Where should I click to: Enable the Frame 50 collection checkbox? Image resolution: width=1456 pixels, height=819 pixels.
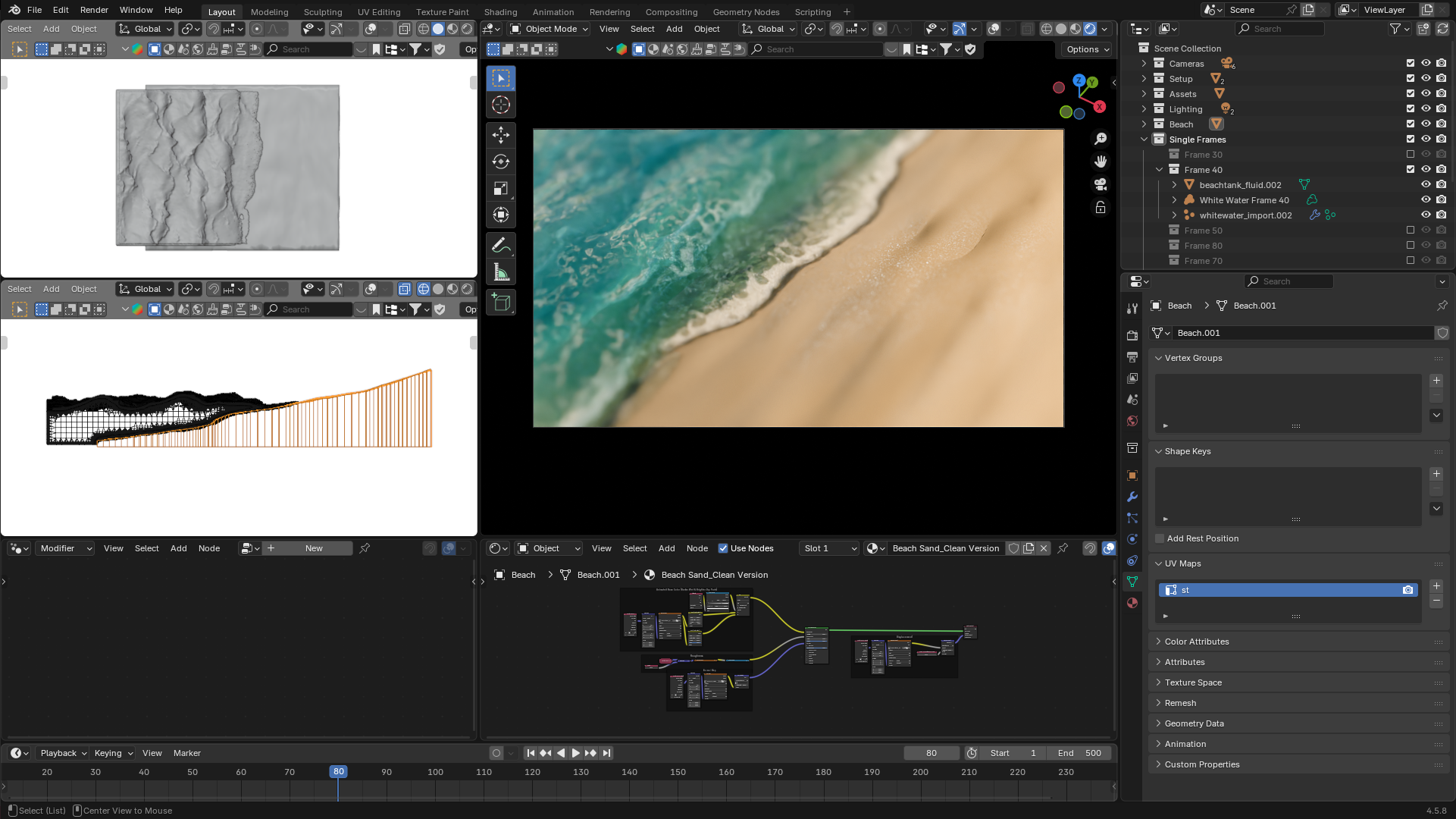point(1411,231)
